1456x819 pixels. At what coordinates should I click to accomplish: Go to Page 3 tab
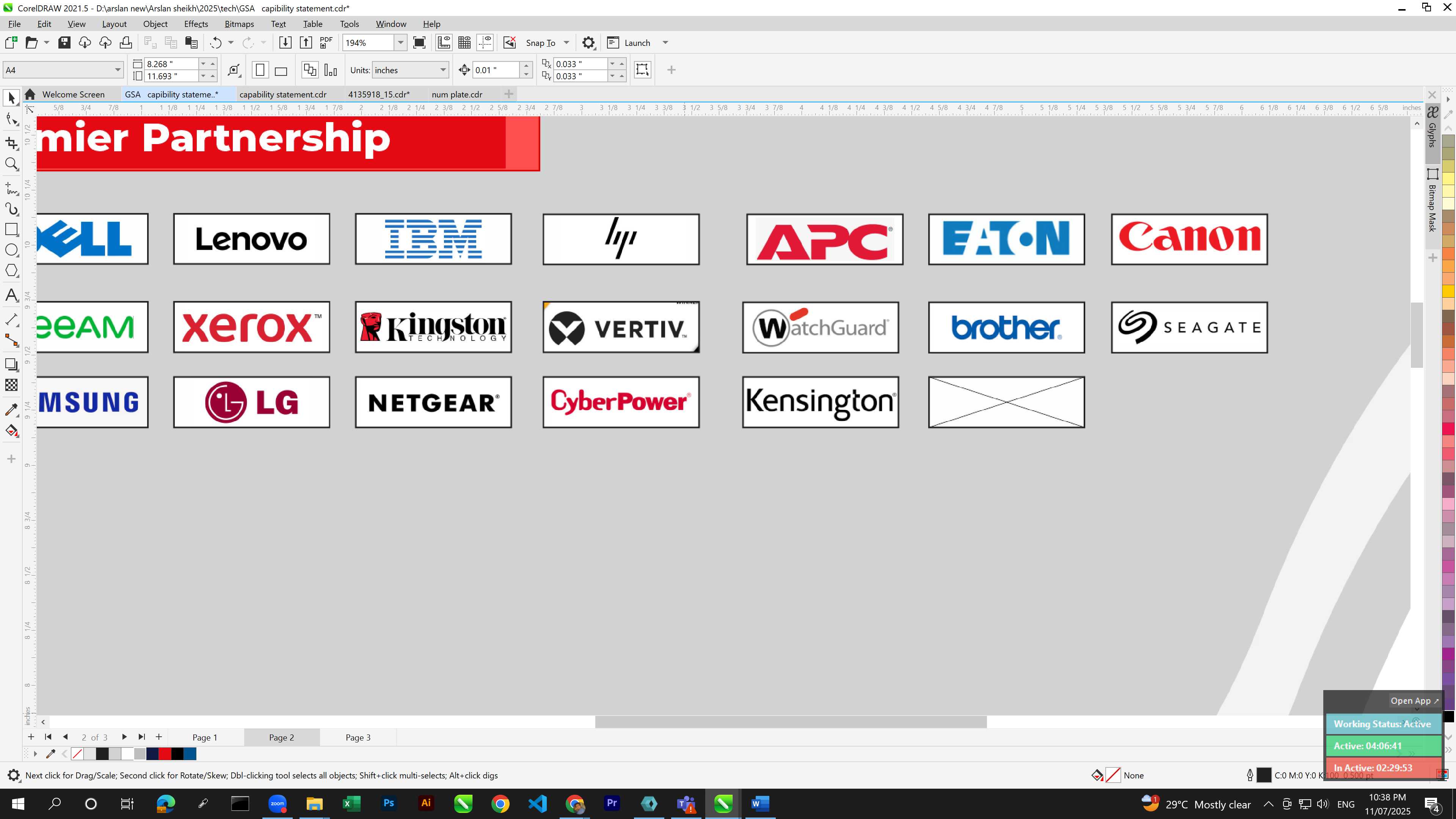pos(358,737)
